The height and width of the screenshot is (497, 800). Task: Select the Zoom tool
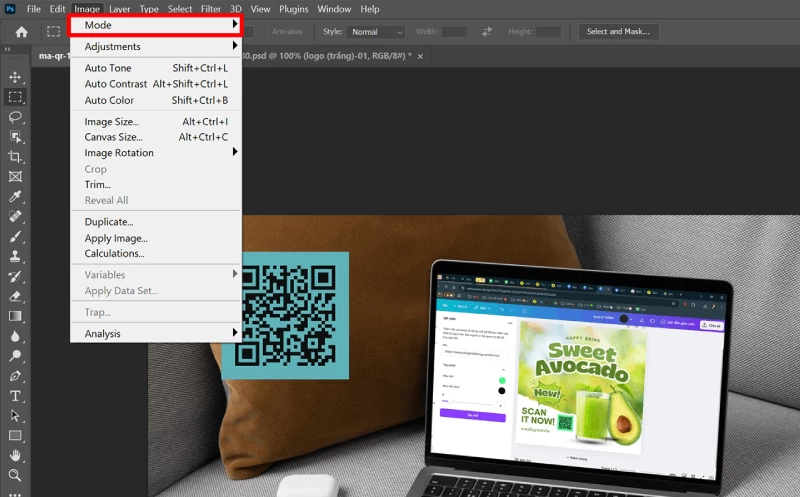15,476
